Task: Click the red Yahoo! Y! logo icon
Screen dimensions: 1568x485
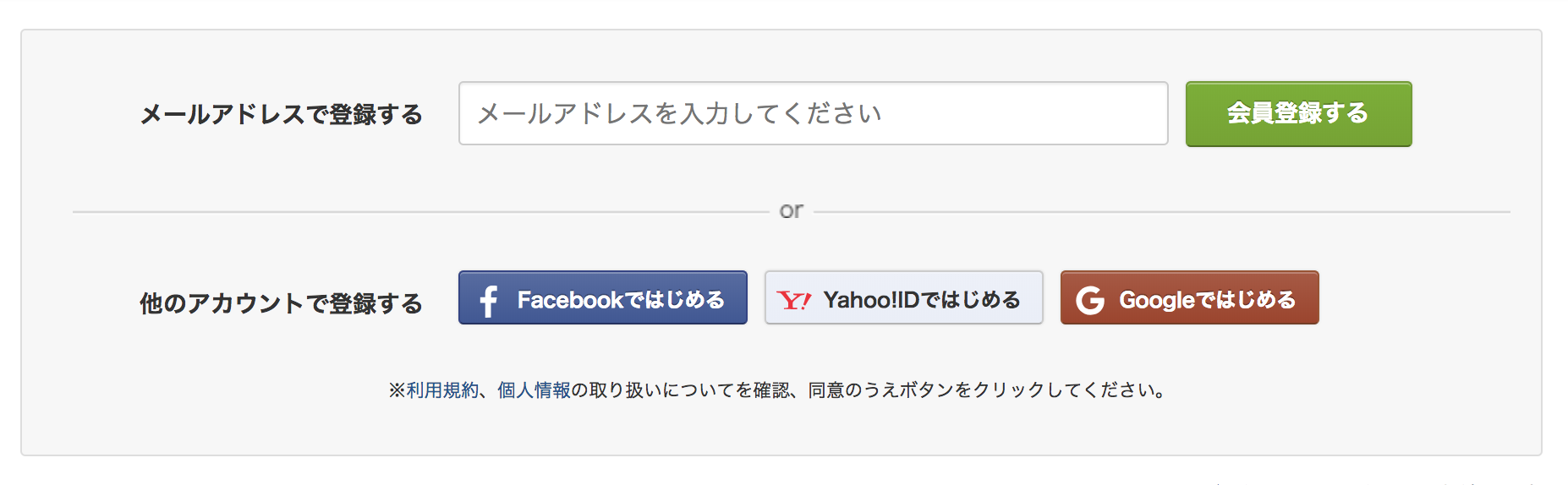Action: [x=794, y=300]
